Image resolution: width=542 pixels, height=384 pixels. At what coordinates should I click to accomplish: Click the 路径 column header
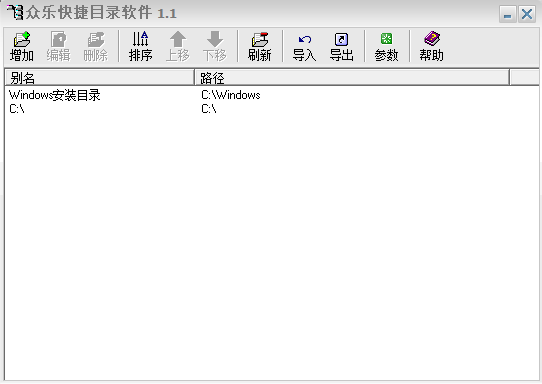point(352,77)
